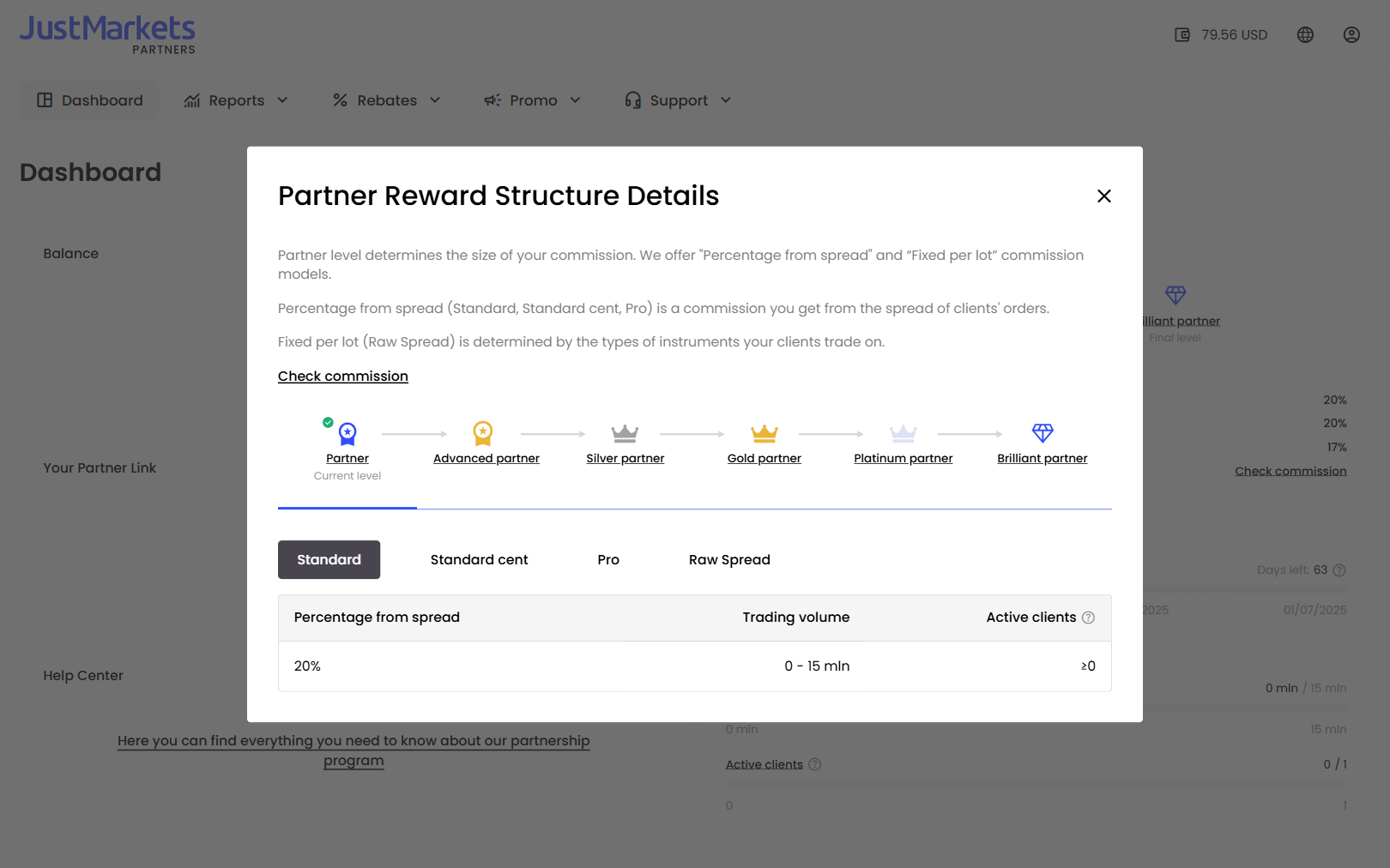Expand the Rebates dropdown chevron
Image resolution: width=1390 pixels, height=868 pixels.
[435, 100]
